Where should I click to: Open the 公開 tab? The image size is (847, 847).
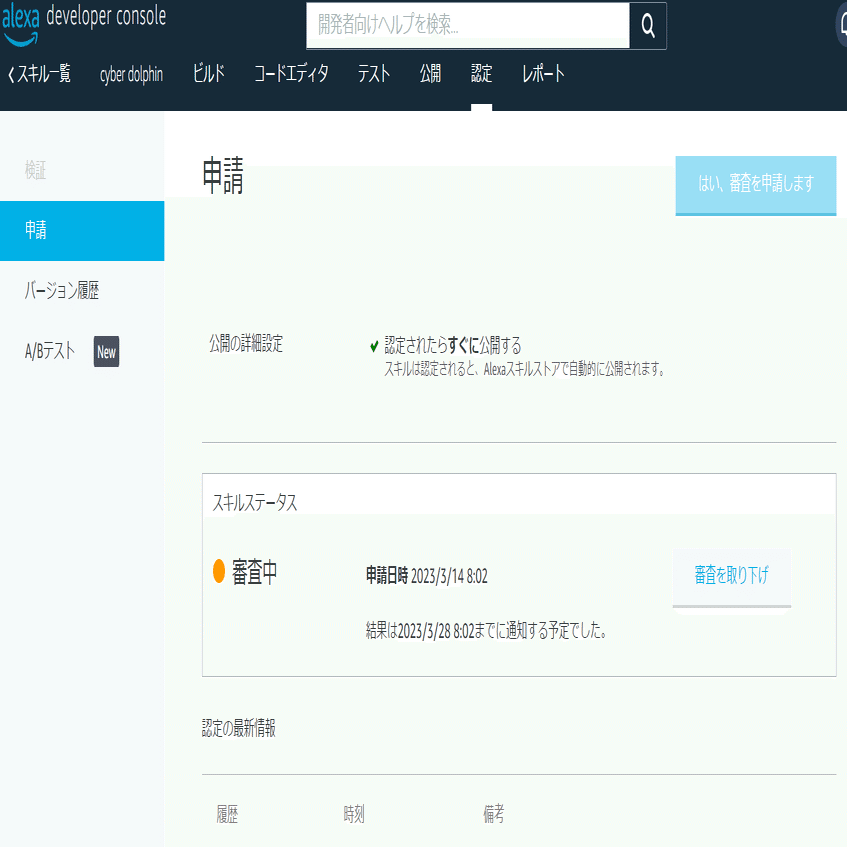point(430,73)
